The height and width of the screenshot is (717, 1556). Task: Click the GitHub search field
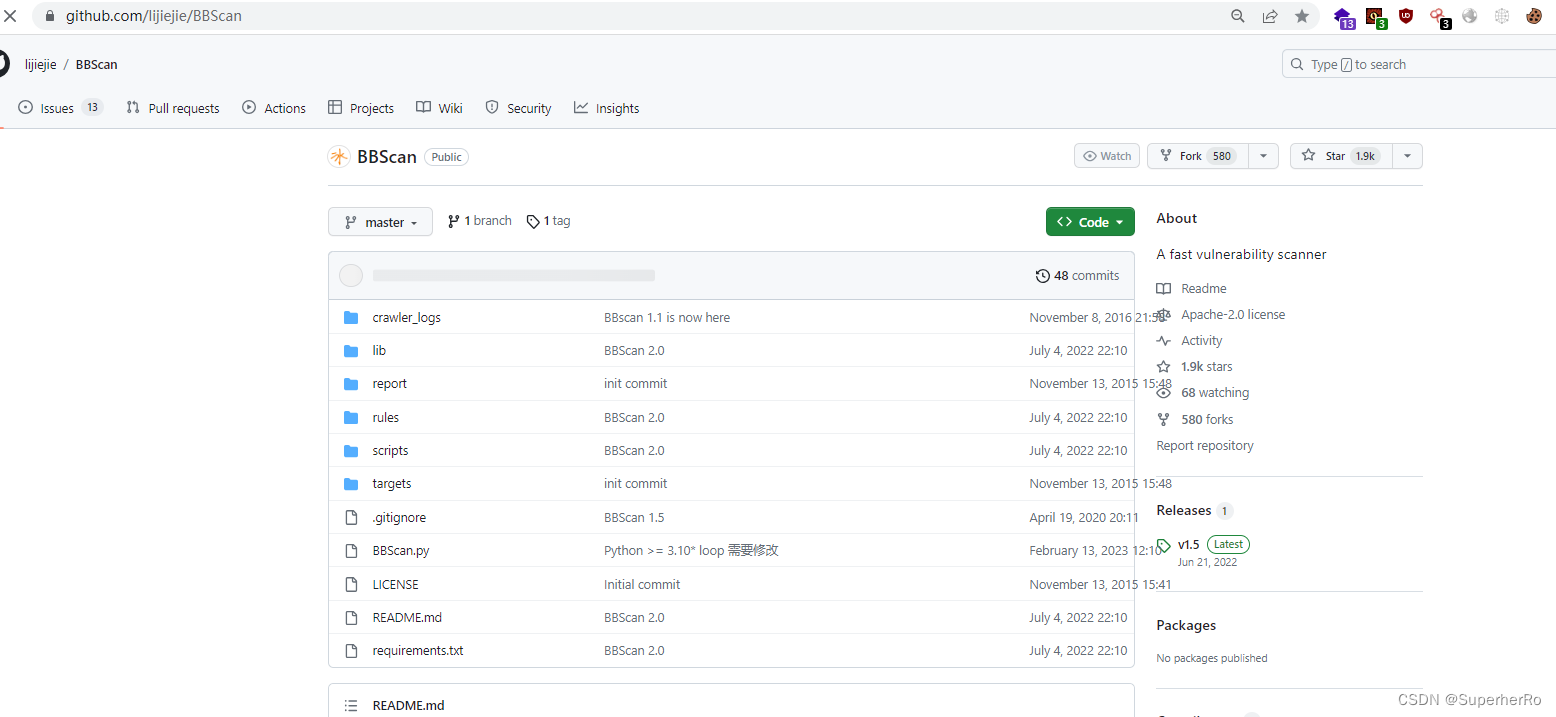pyautogui.click(x=1419, y=64)
